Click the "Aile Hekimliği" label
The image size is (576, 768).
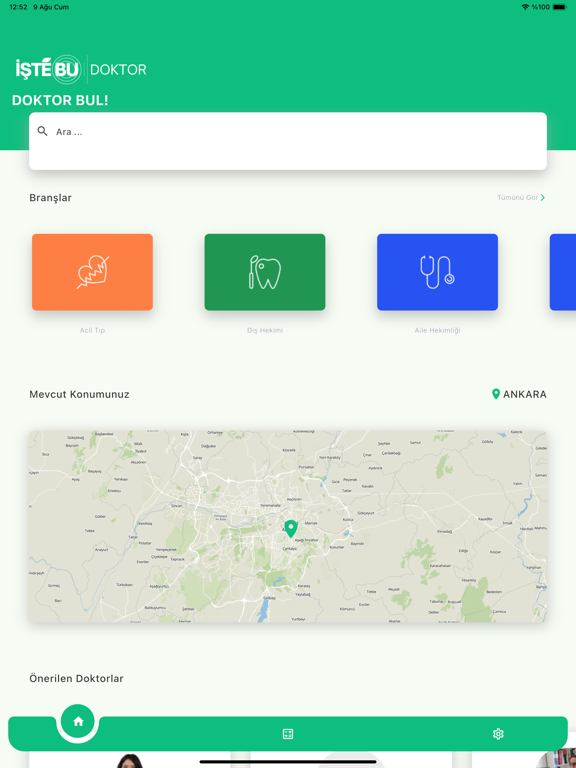pyautogui.click(x=437, y=330)
